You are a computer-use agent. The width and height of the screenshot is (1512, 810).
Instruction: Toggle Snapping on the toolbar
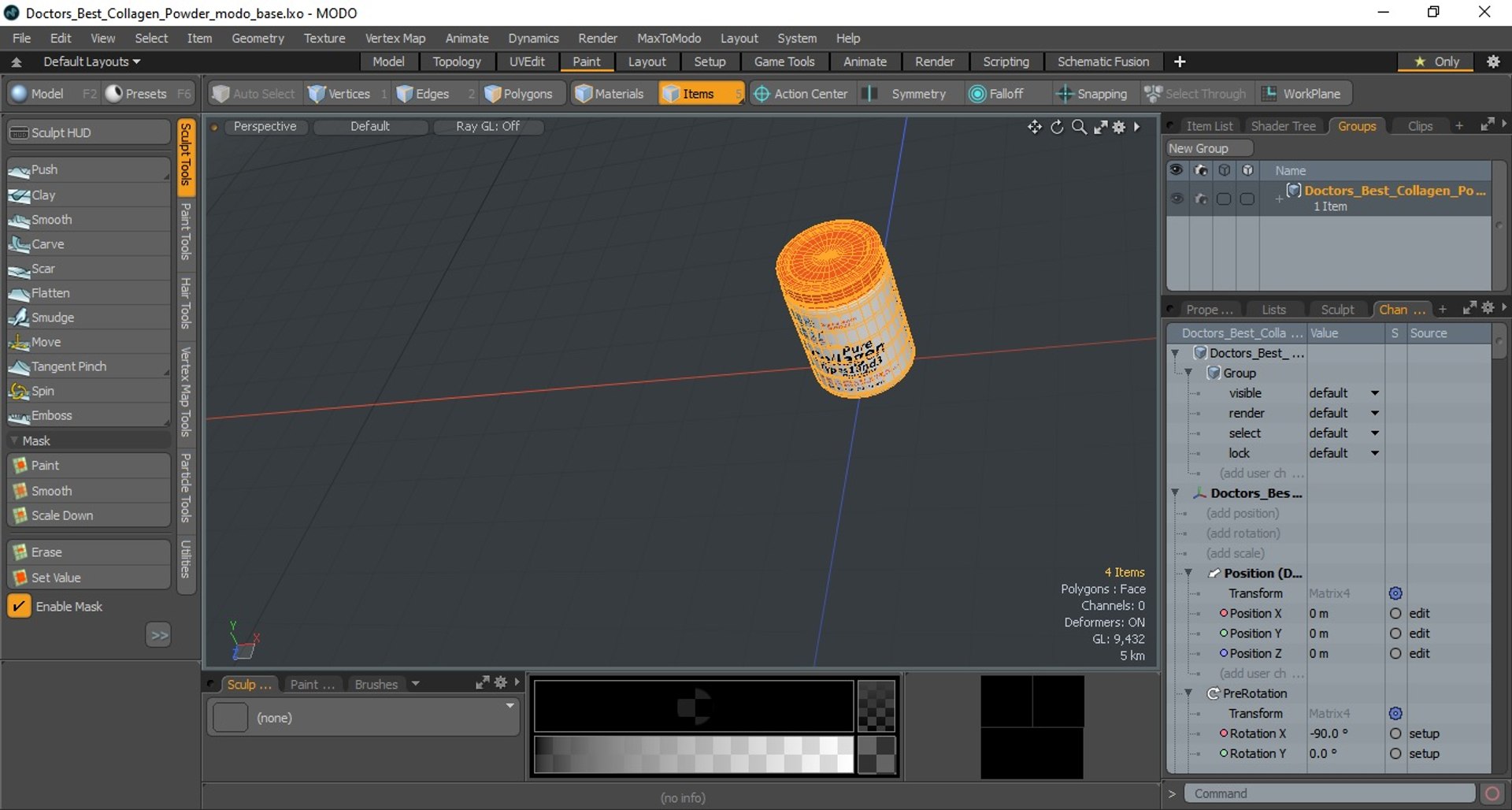1091,94
